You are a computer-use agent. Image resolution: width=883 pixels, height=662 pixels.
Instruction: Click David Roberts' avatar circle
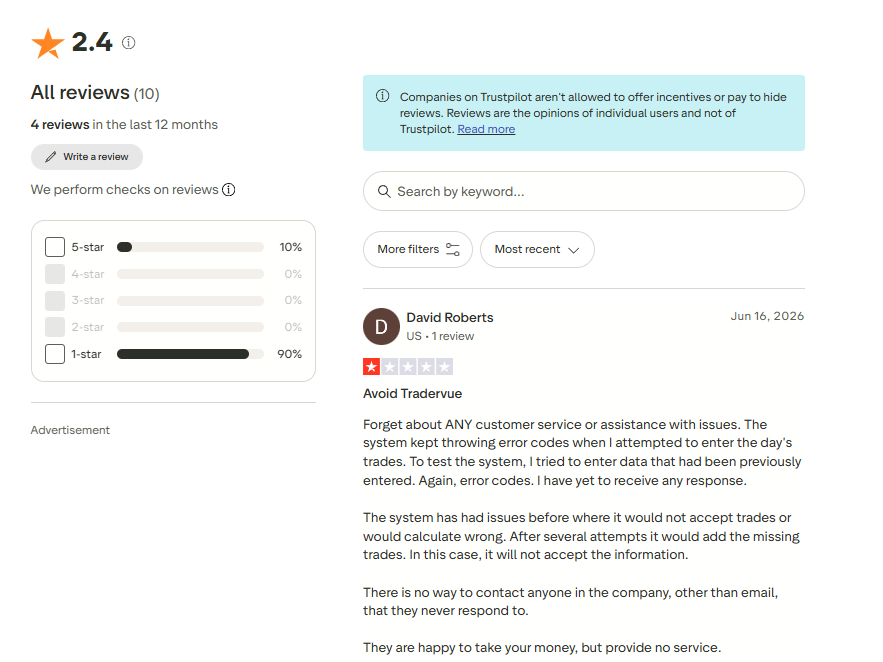(x=381, y=326)
